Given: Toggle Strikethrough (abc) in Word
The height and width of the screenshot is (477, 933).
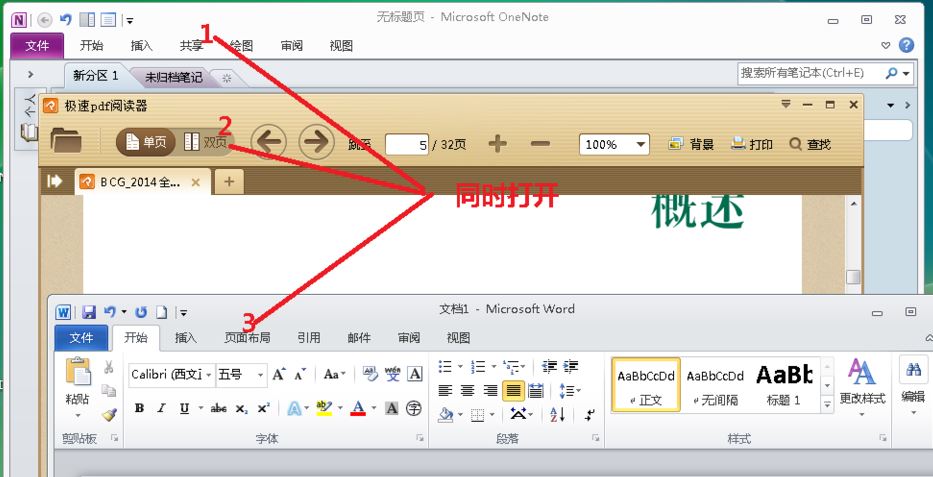Looking at the screenshot, I should click(x=219, y=408).
